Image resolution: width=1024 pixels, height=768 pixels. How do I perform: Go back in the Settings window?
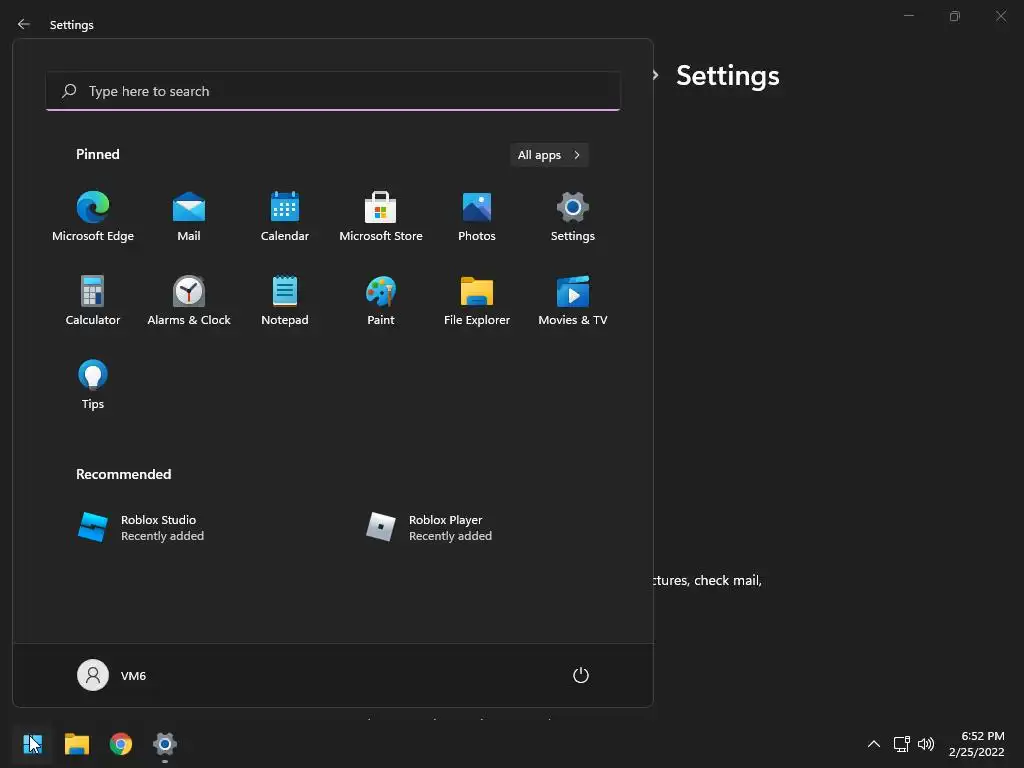pyautogui.click(x=24, y=24)
